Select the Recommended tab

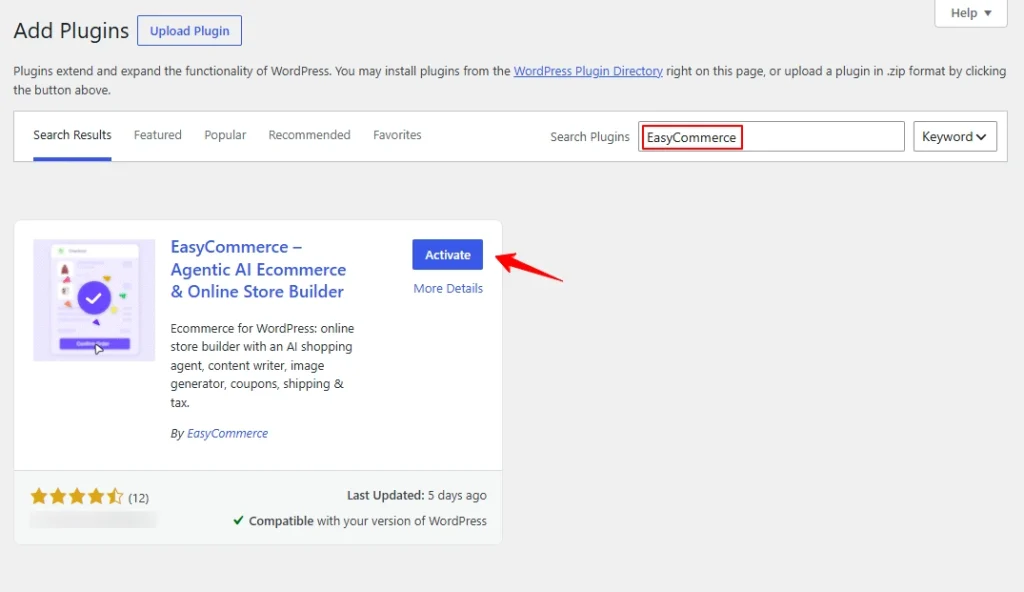(309, 135)
